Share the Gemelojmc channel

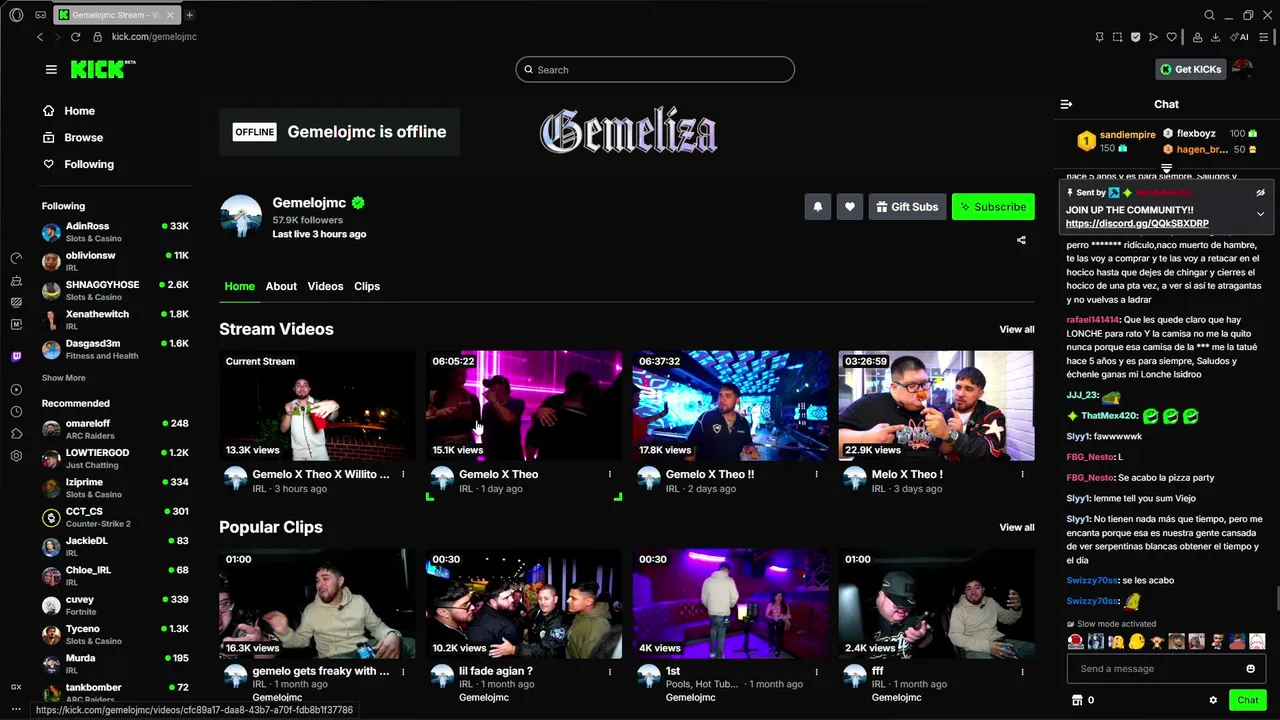[x=1021, y=240]
